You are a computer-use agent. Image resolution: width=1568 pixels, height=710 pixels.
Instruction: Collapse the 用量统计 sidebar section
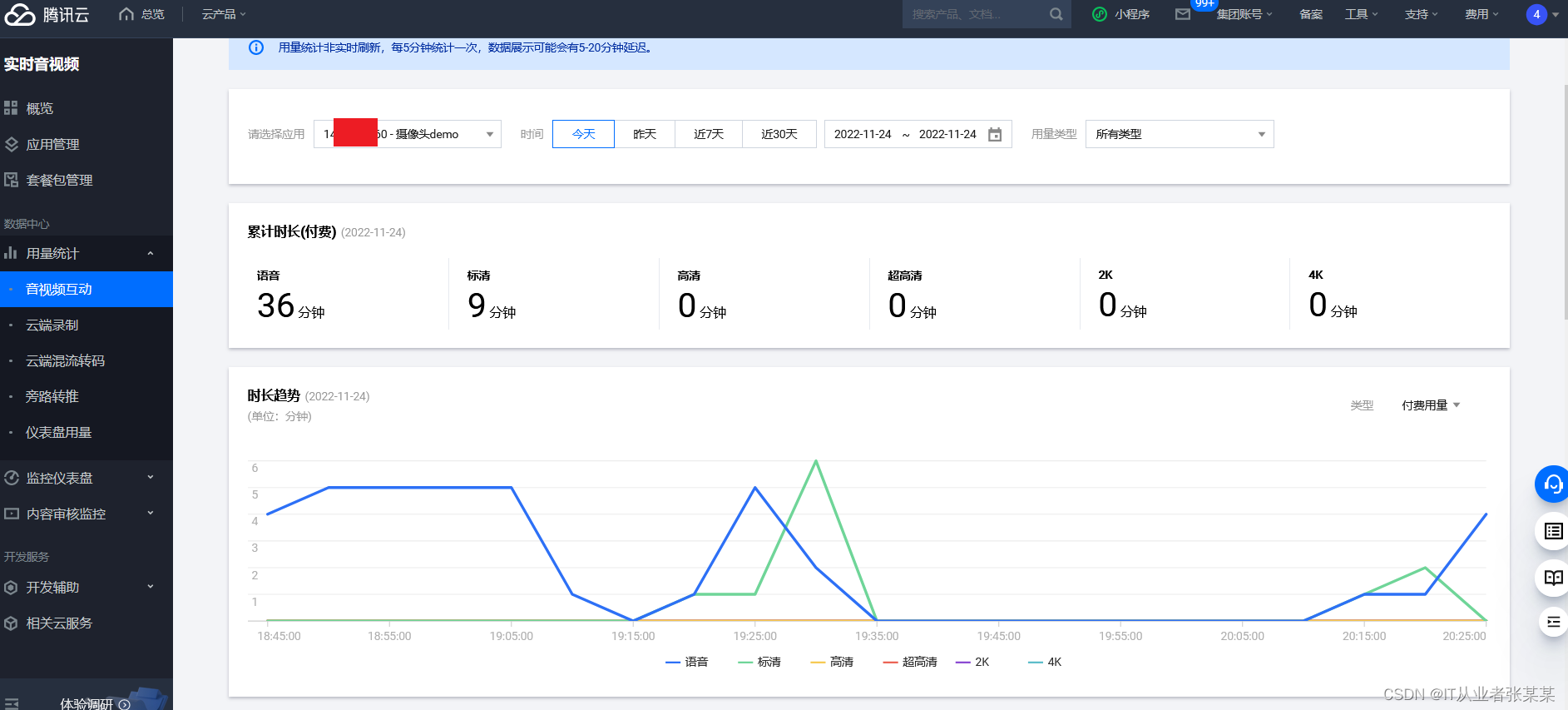(87, 253)
